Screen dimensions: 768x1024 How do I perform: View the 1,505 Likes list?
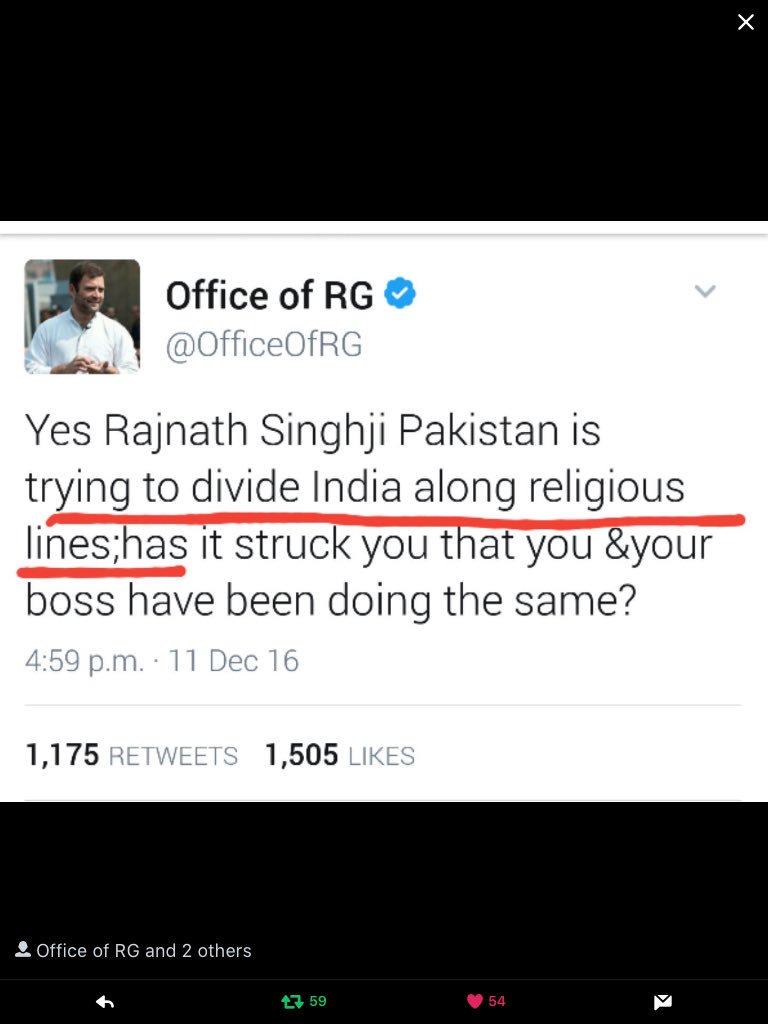[x=340, y=755]
